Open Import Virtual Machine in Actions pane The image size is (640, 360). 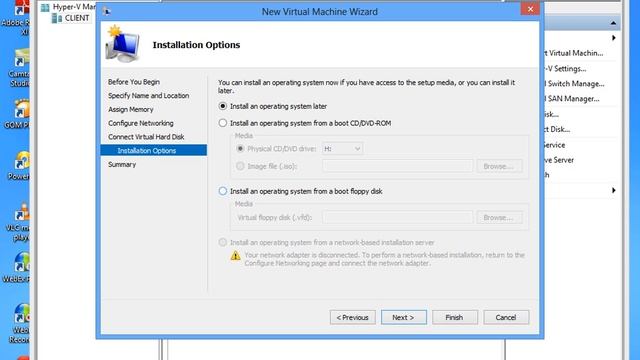[x=573, y=53]
